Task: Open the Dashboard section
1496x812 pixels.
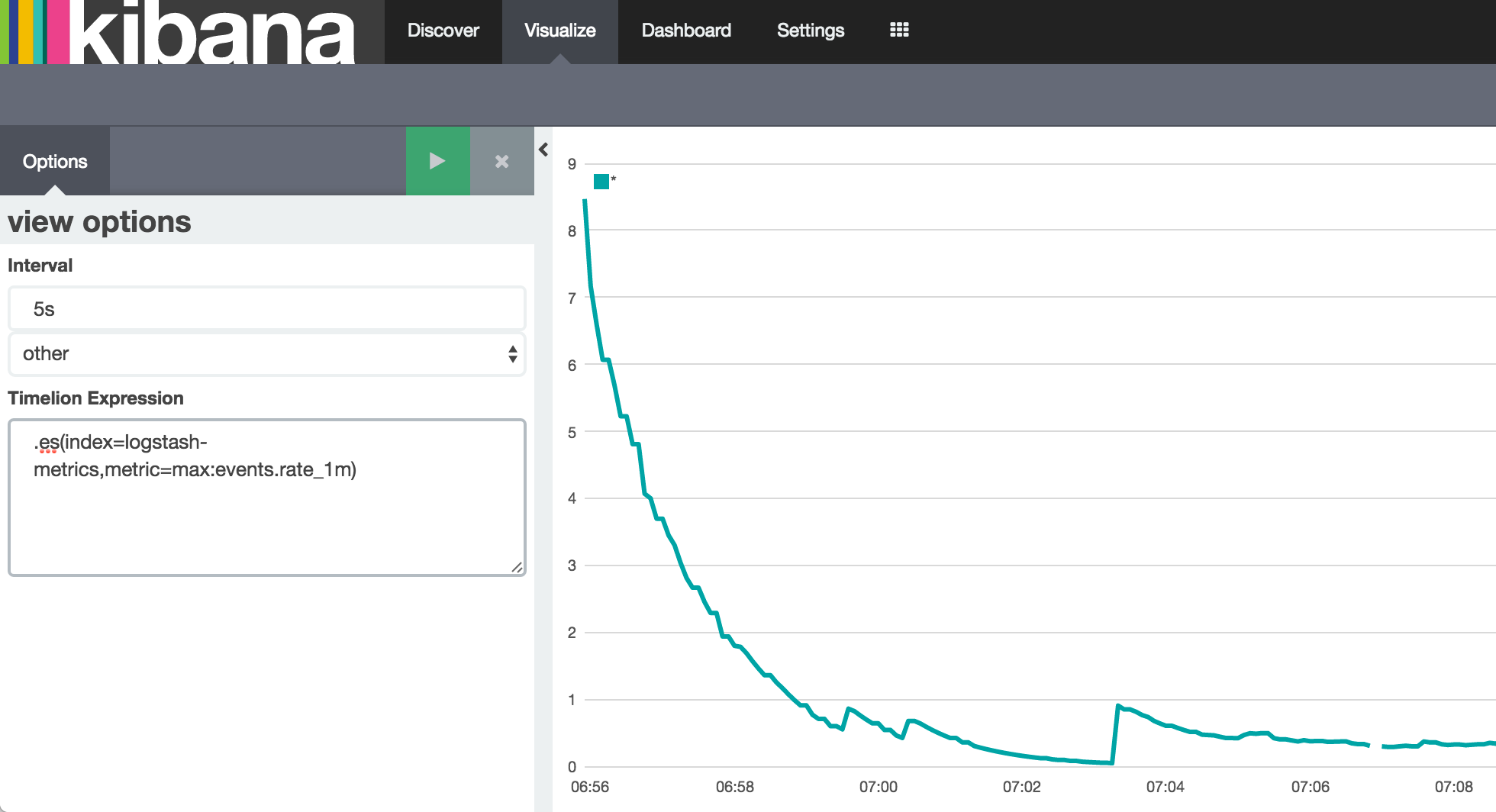Action: [x=685, y=31]
